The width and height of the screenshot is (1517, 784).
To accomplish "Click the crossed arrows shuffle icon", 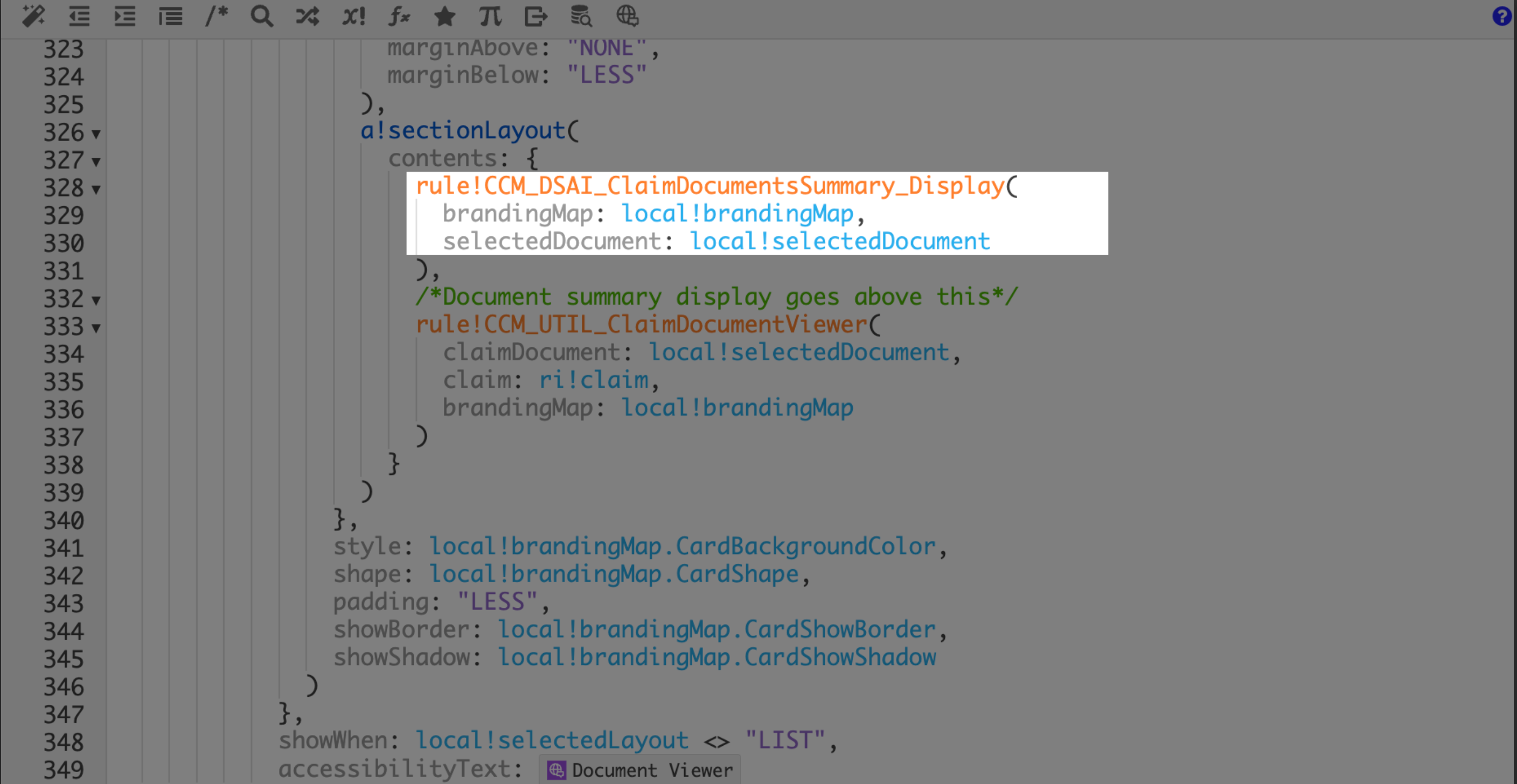I will pyautogui.click(x=308, y=16).
